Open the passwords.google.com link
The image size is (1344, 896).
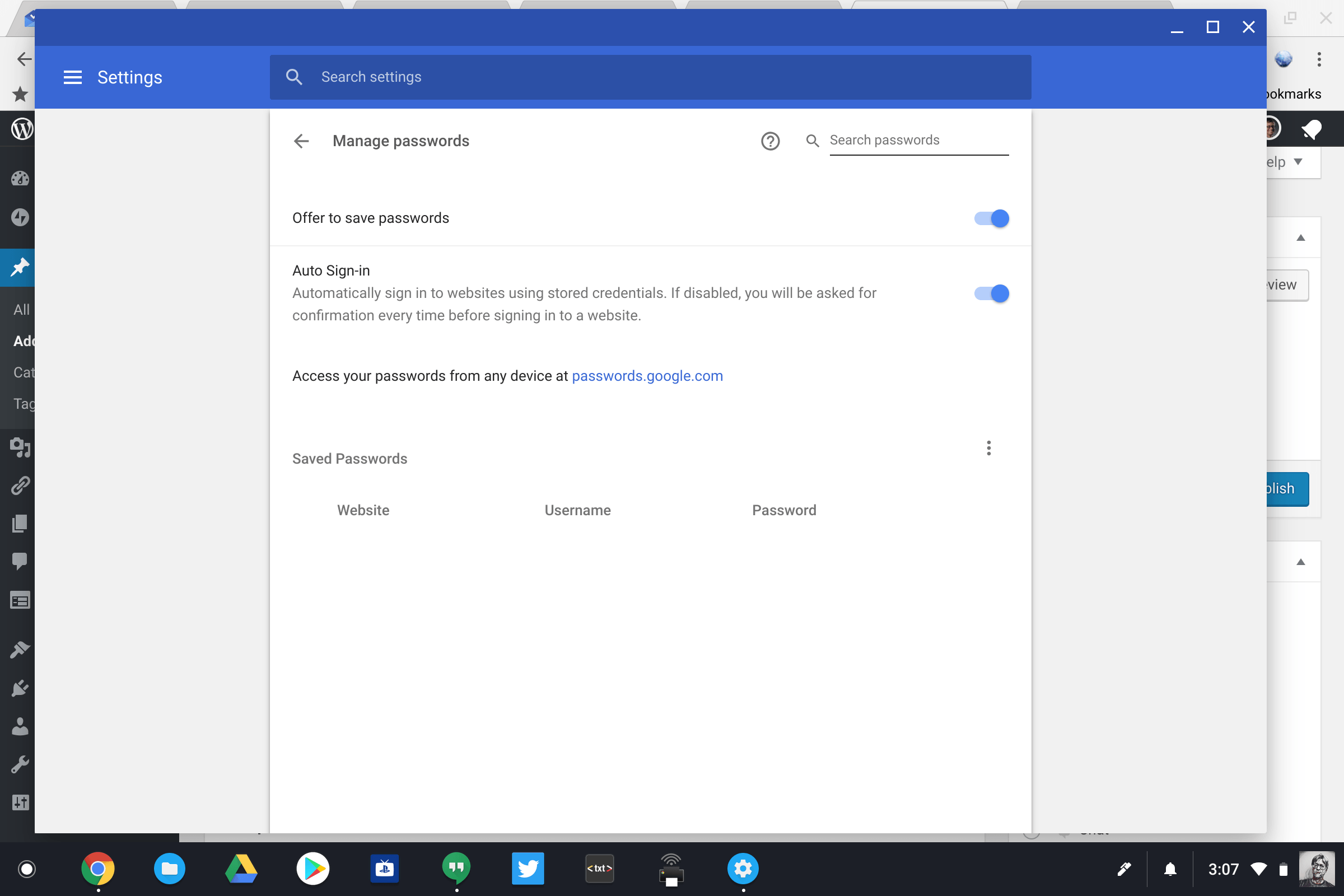click(647, 376)
